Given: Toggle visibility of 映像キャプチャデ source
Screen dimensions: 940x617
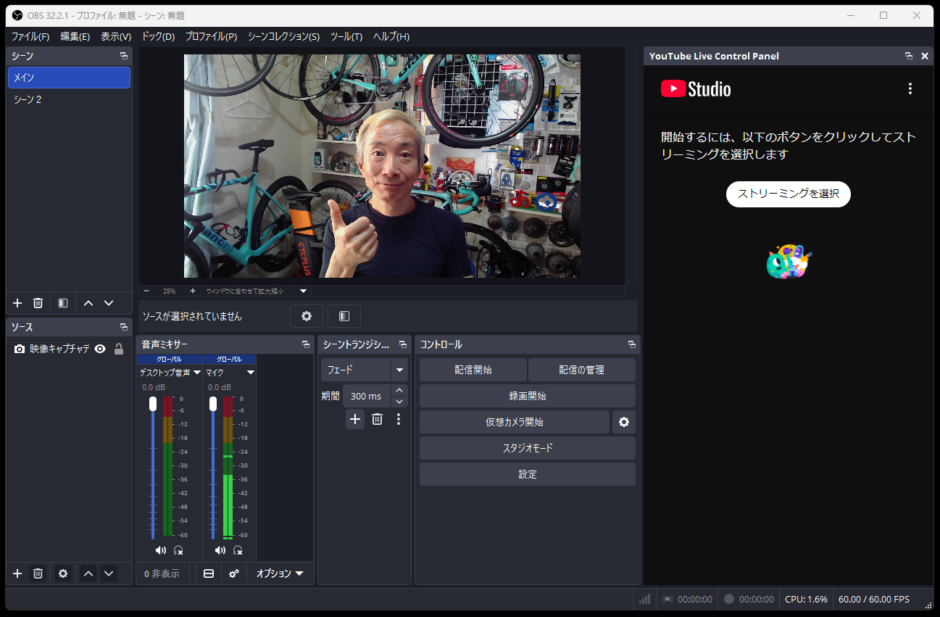Looking at the screenshot, I should (x=100, y=349).
